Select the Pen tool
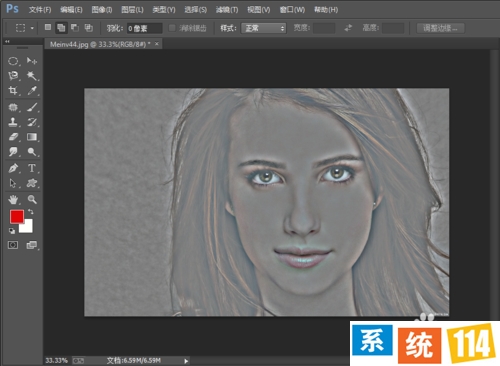 click(x=13, y=168)
